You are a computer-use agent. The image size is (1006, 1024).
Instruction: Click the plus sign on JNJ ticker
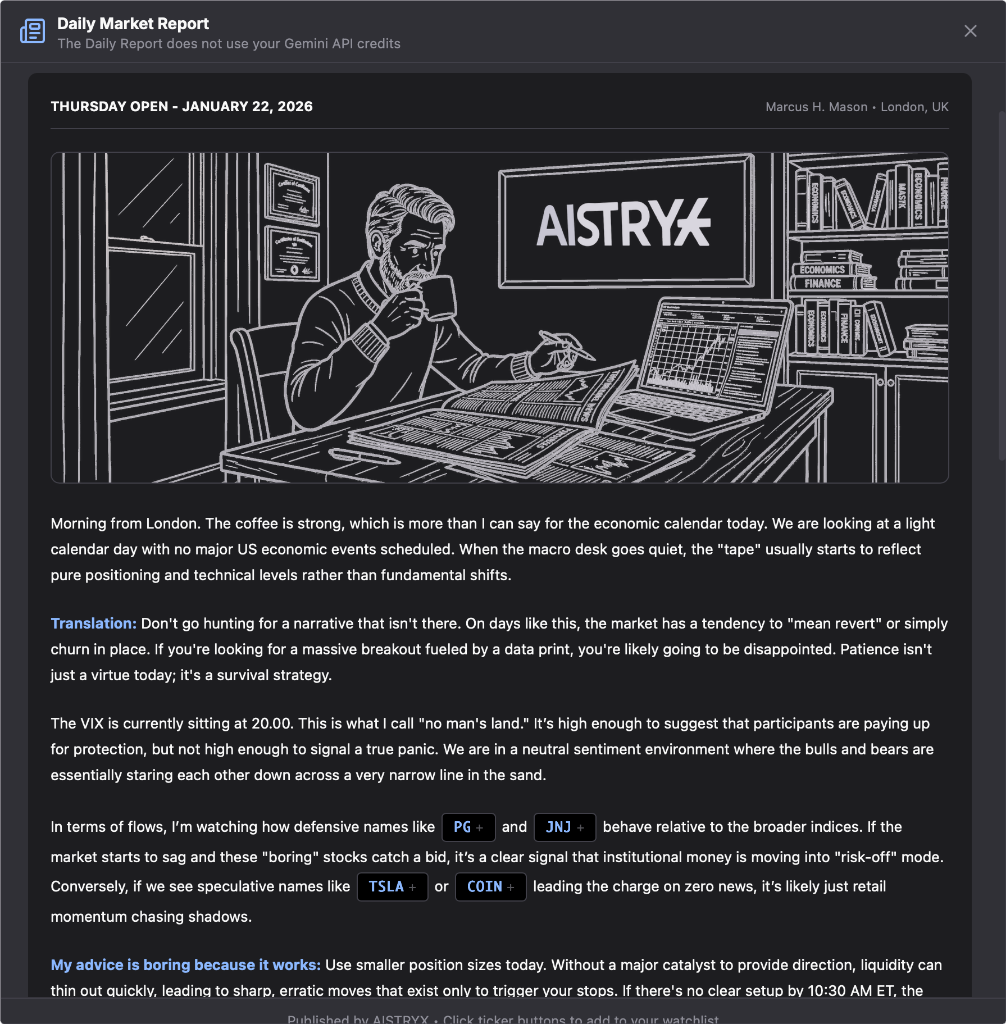(580, 828)
